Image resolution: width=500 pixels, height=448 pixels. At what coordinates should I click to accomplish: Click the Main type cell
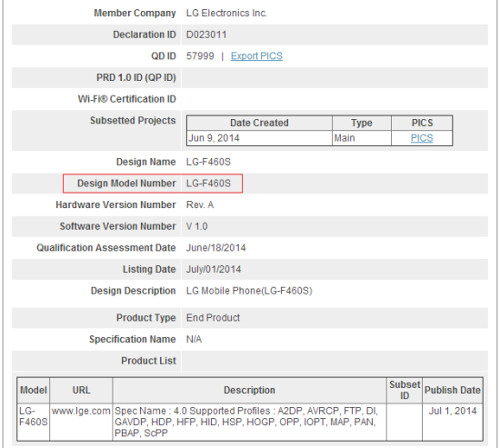361,138
